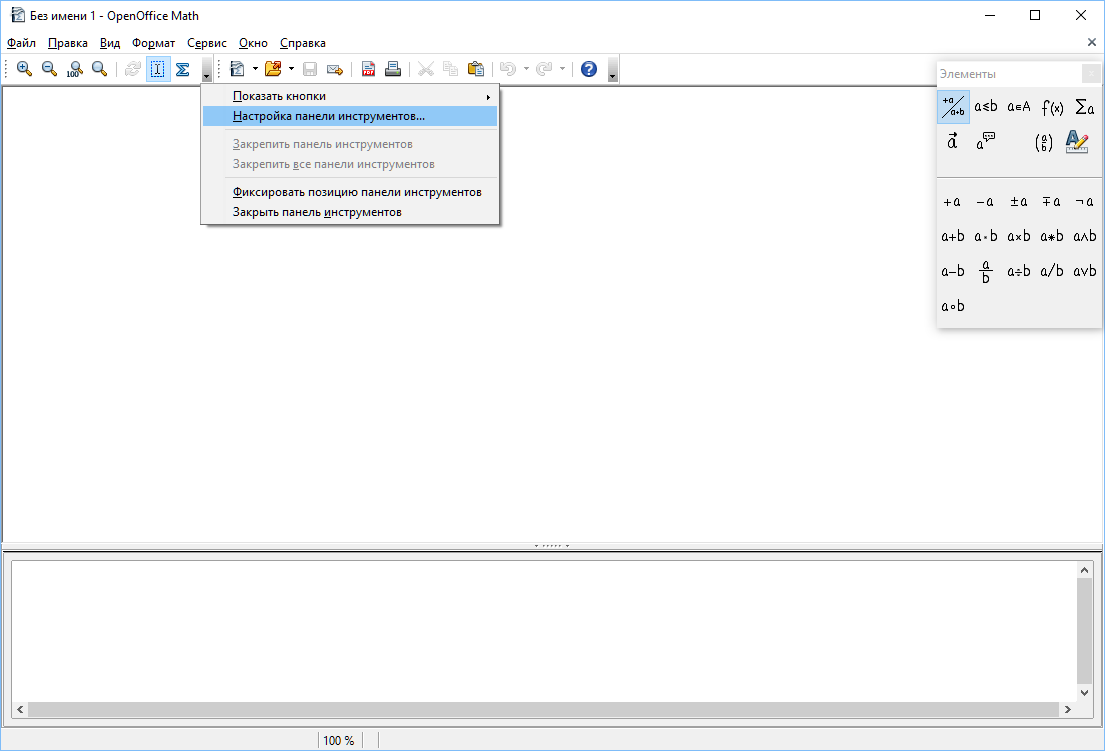The height and width of the screenshot is (751, 1105).
Task: Click the Paste clipboard icon
Action: coord(476,69)
